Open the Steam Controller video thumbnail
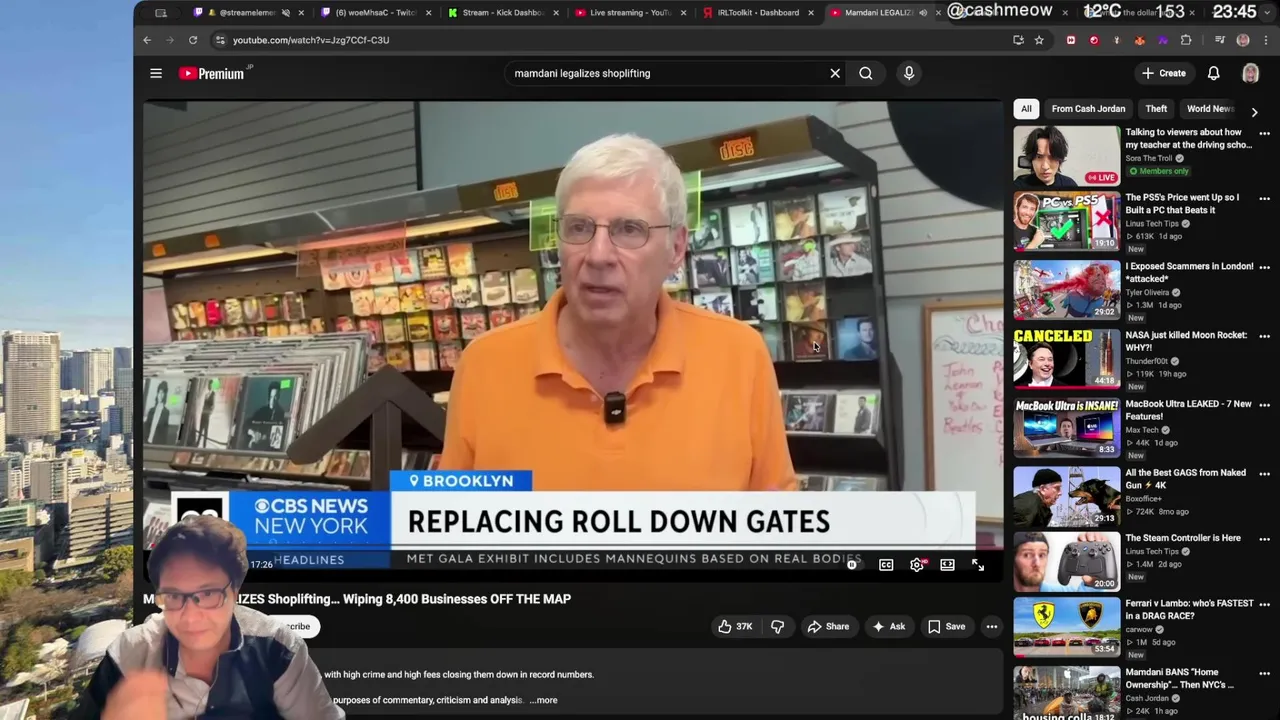Image resolution: width=1280 pixels, height=720 pixels. pos(1067,561)
